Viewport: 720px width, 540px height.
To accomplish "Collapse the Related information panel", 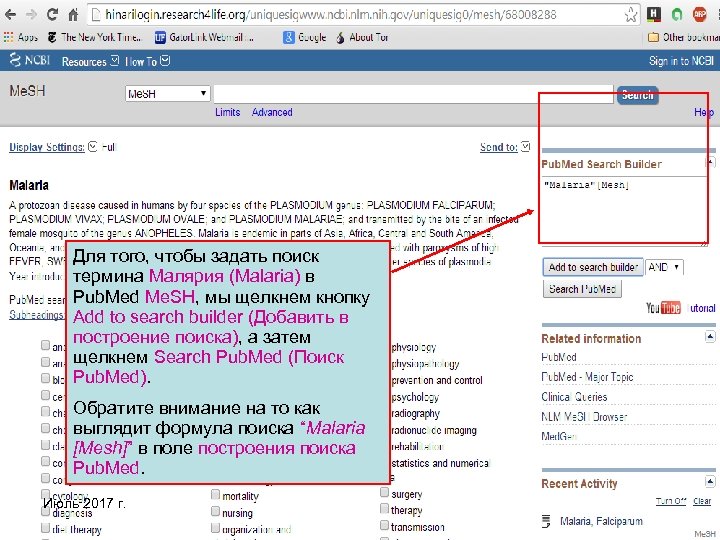I will (x=710, y=337).
